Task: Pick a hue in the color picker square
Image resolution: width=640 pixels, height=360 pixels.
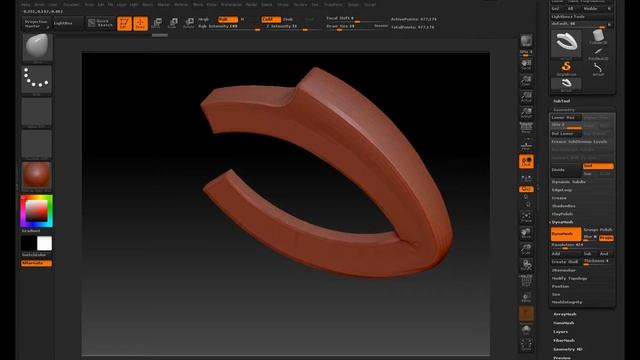Action: (x=37, y=211)
